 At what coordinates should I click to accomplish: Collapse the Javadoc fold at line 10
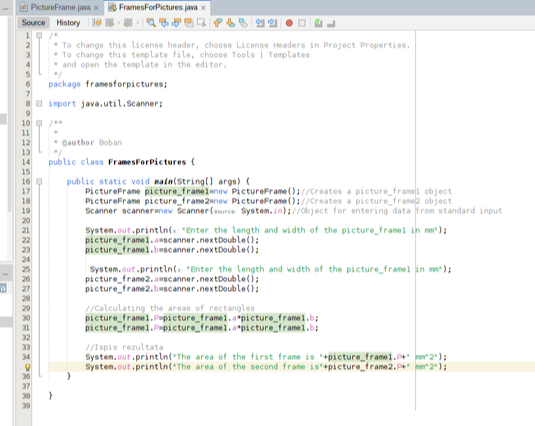pyautogui.click(x=39, y=123)
